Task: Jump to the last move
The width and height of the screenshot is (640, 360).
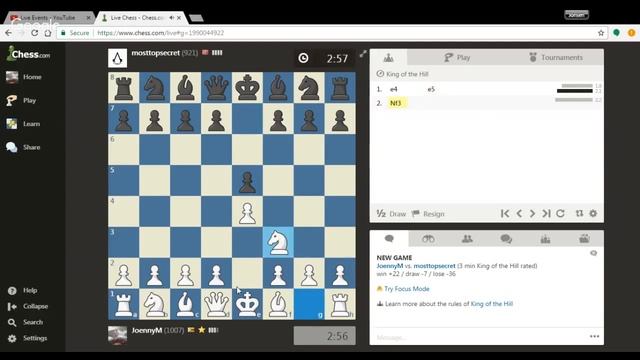Action: (546, 213)
